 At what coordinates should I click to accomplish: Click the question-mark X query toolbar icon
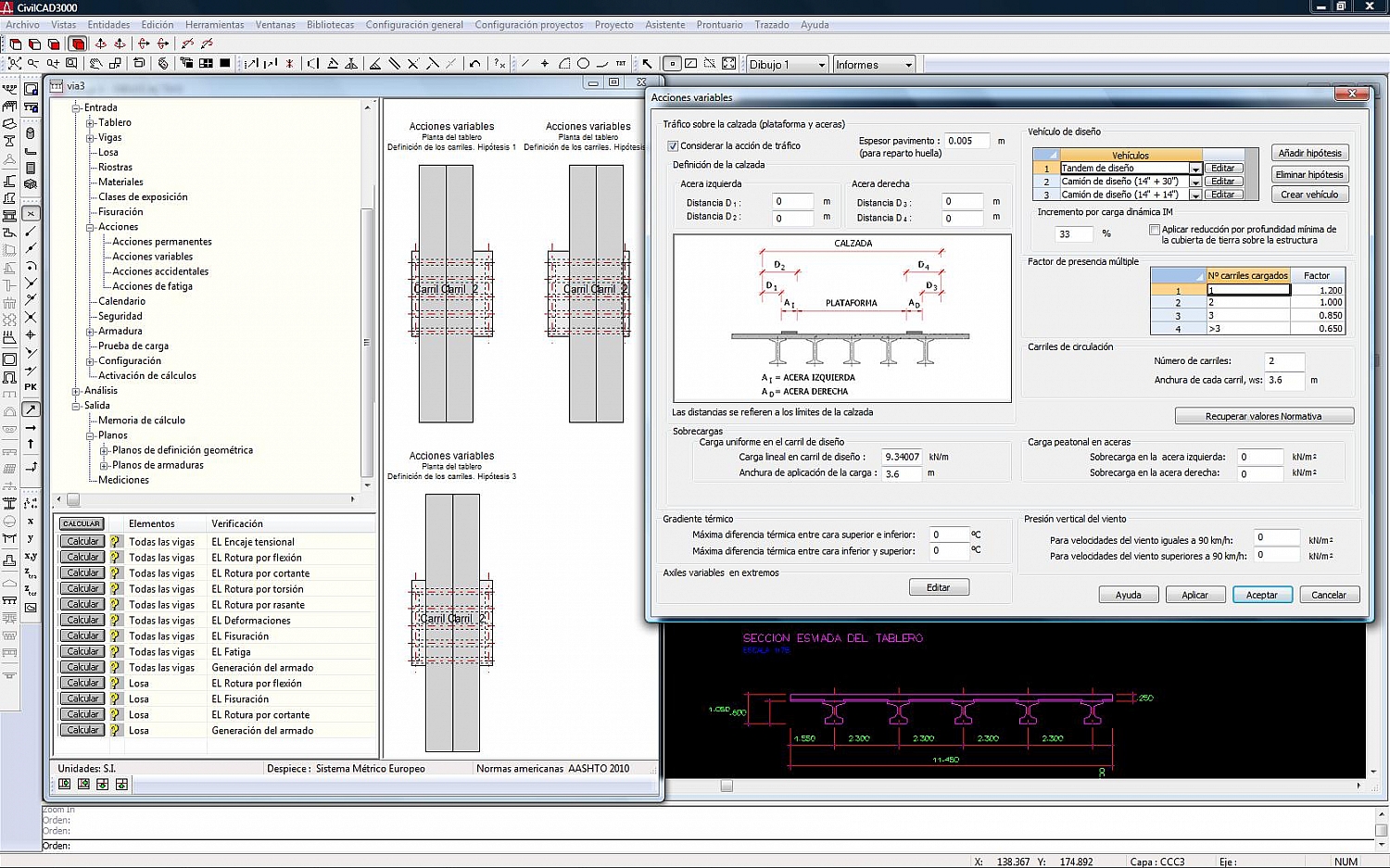tap(499, 64)
